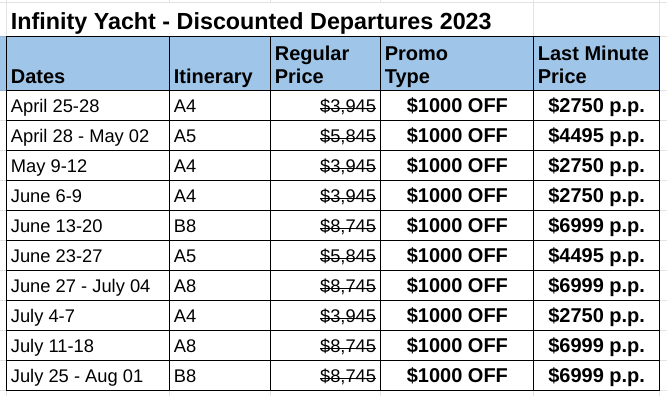Click the $1000 OFF cell for June 6-9
Viewport: 667px width, 396px height.
[x=457, y=196]
